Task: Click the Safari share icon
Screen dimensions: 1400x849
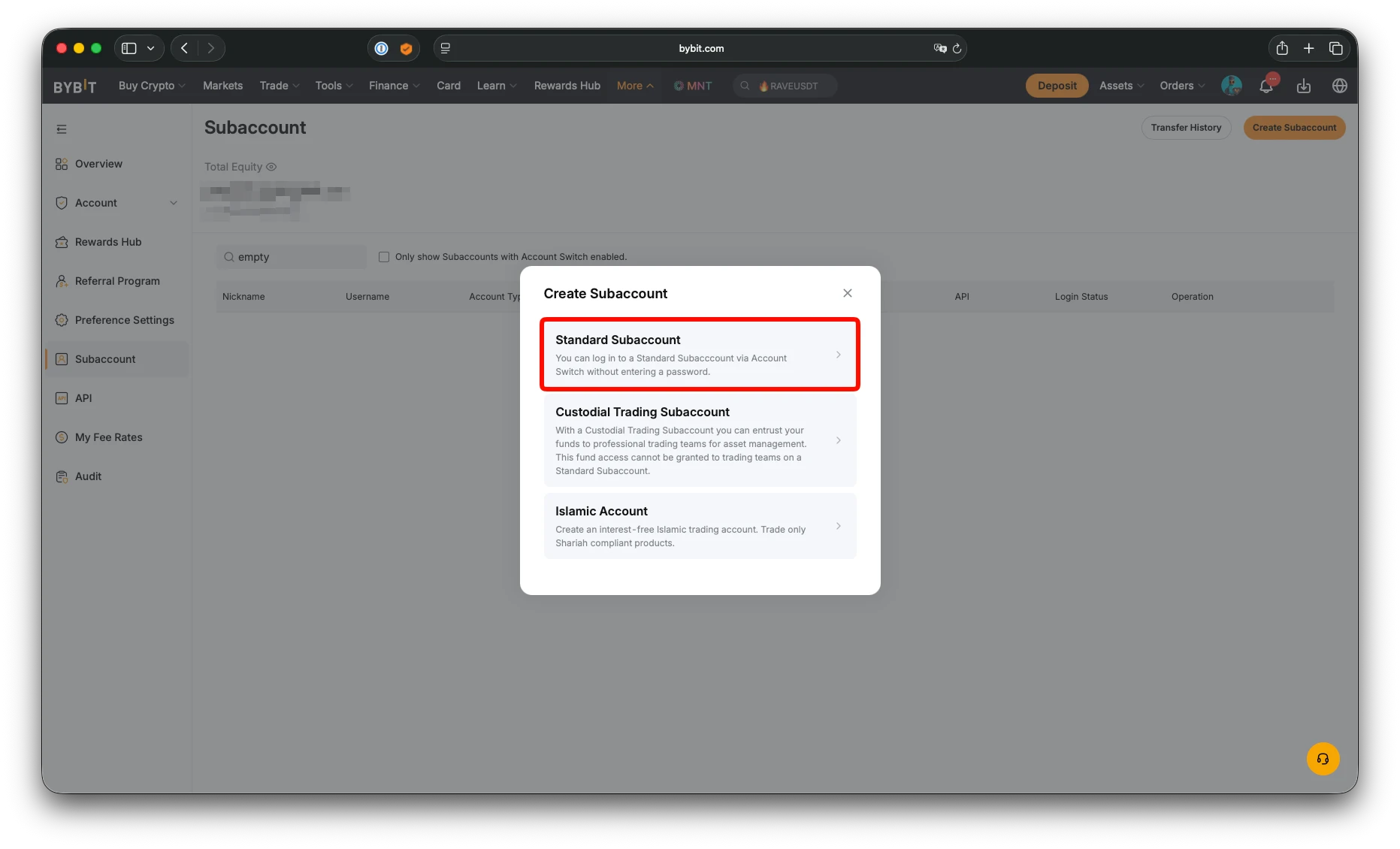Action: click(x=1282, y=48)
